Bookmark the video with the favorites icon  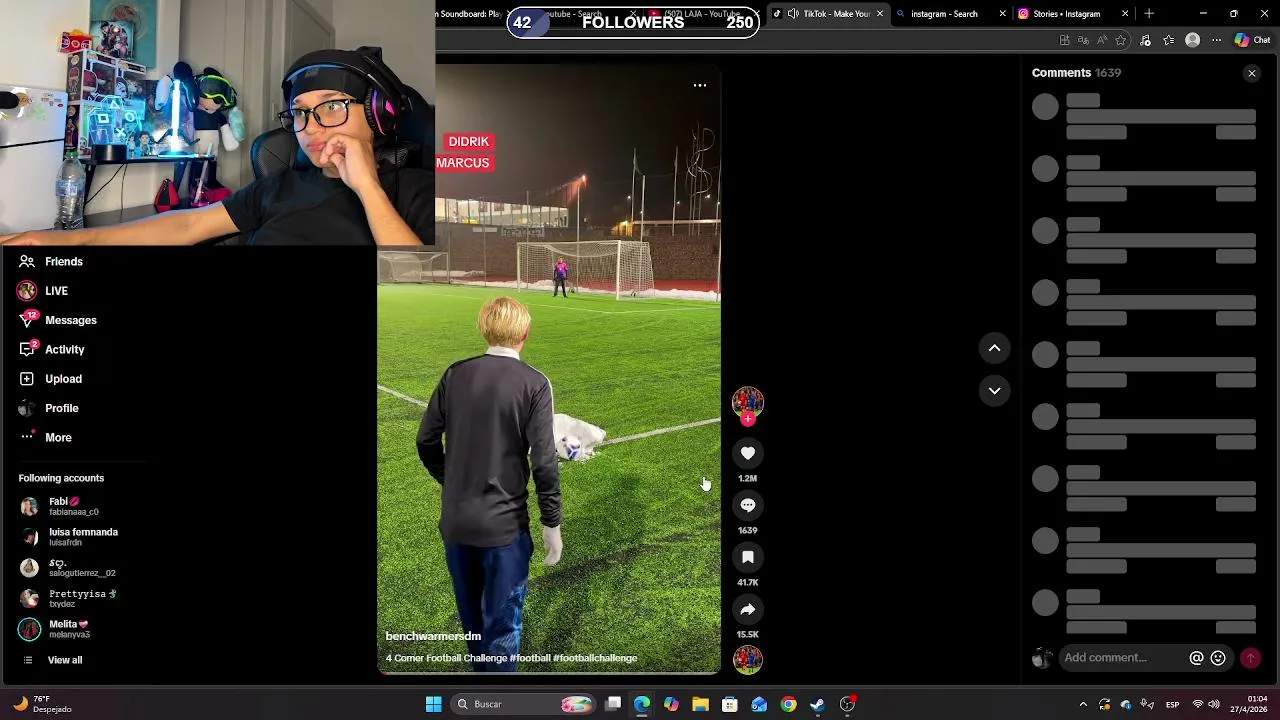(748, 557)
